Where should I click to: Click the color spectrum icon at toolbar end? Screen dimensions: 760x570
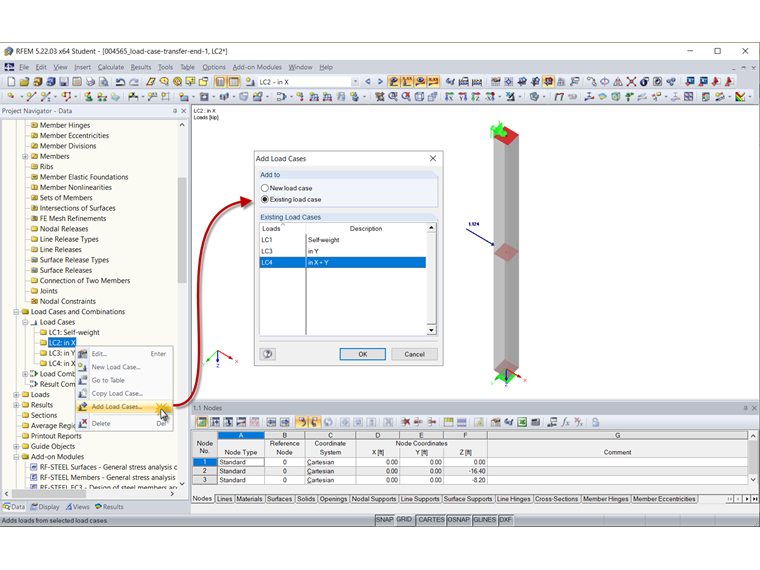tap(740, 96)
